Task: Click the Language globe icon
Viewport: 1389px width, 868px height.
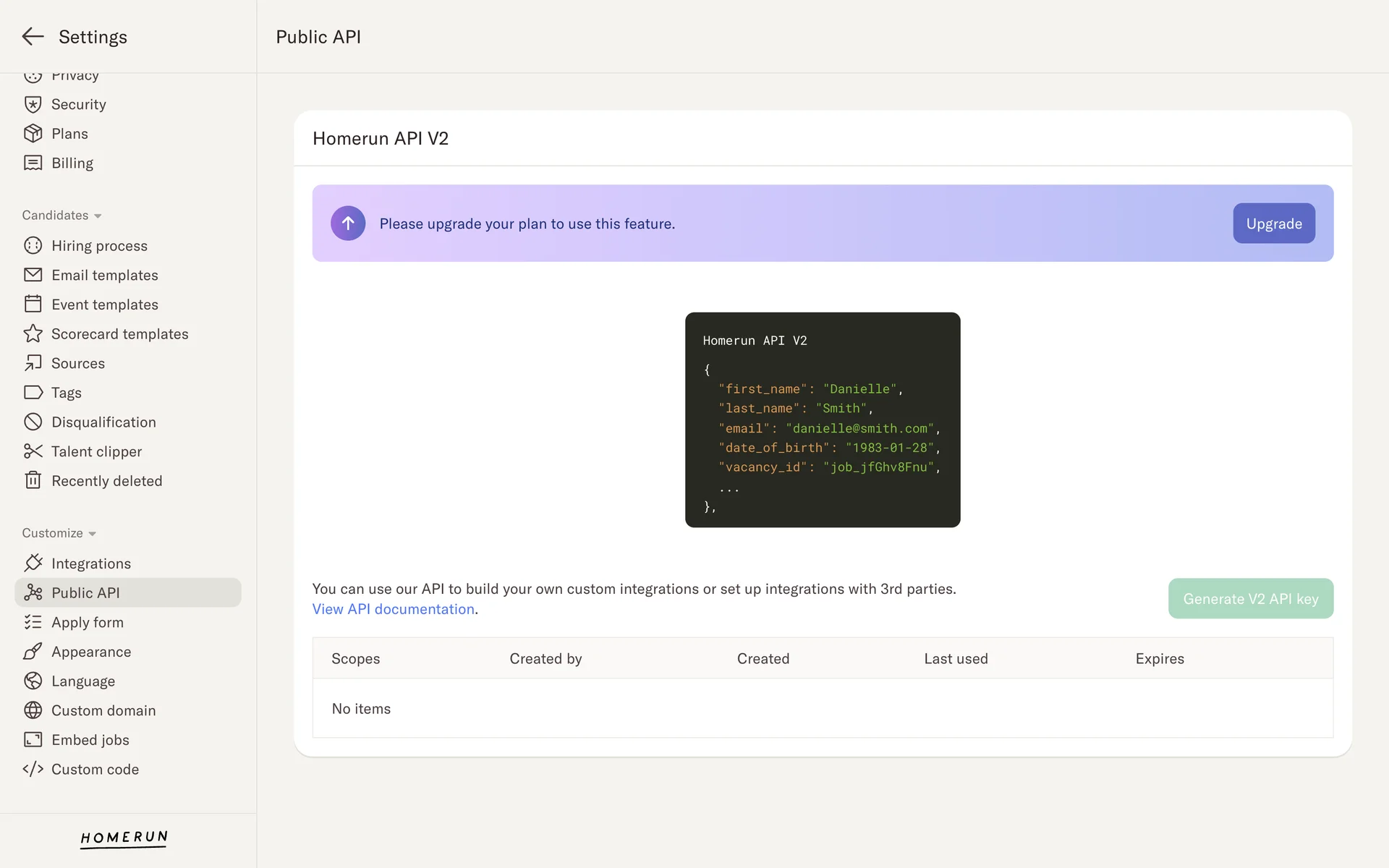Action: [33, 681]
